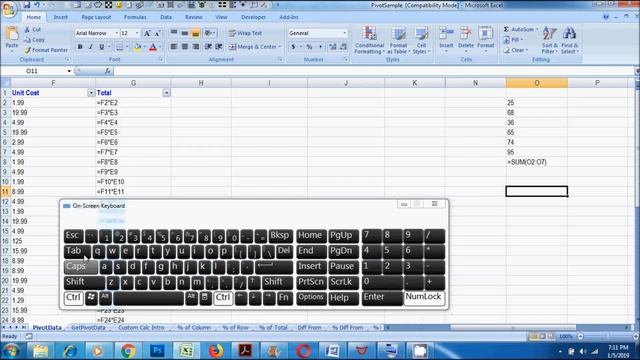Screen dimensions: 640x360
Task: Open the General number format dropdown
Action: pos(344,33)
